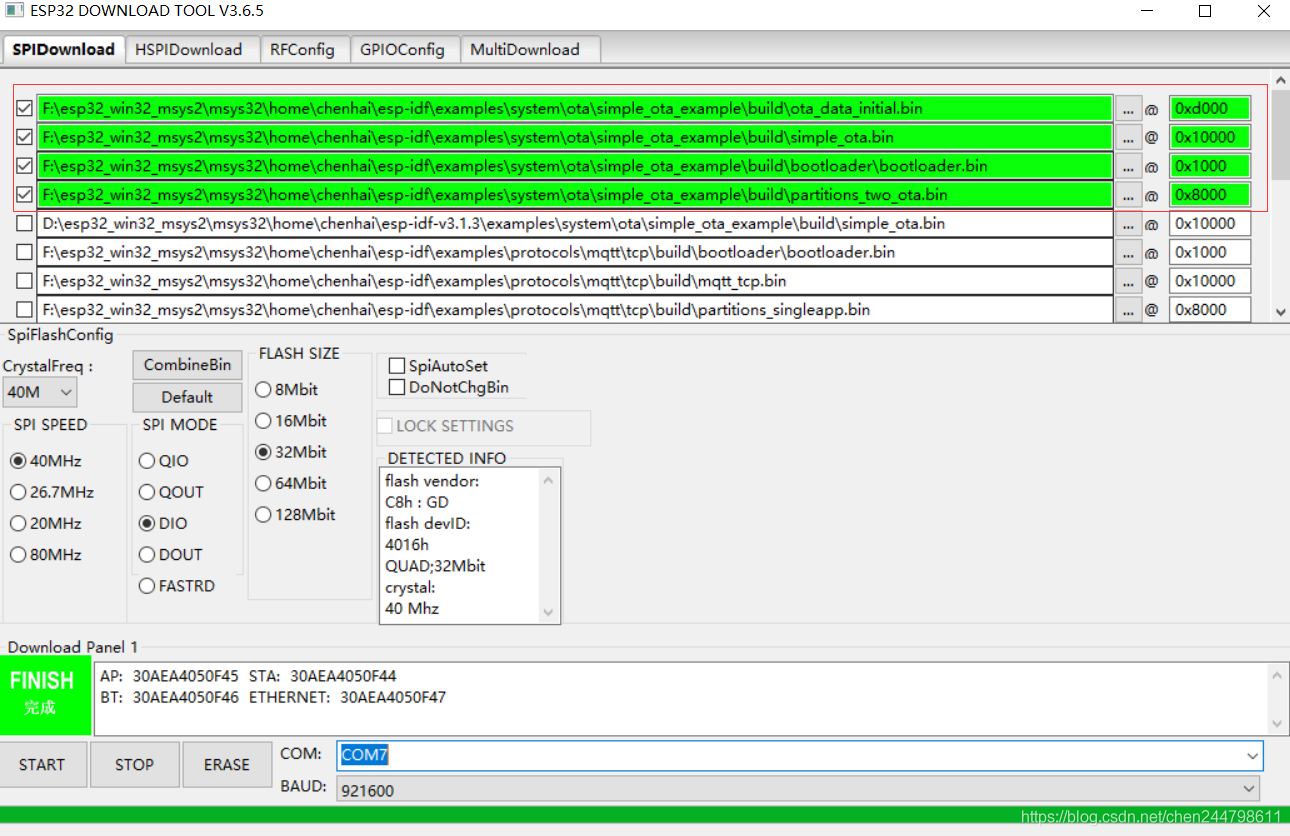The width and height of the screenshot is (1290, 836).
Task: Click the file list vertical scrollbar down arrow
Action: 1281,313
